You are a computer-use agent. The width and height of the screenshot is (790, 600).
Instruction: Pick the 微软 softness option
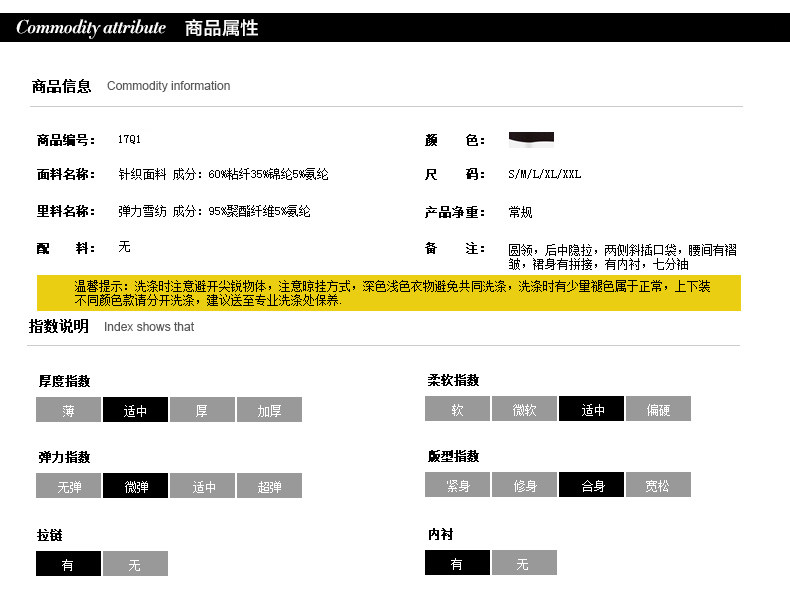[x=524, y=409]
